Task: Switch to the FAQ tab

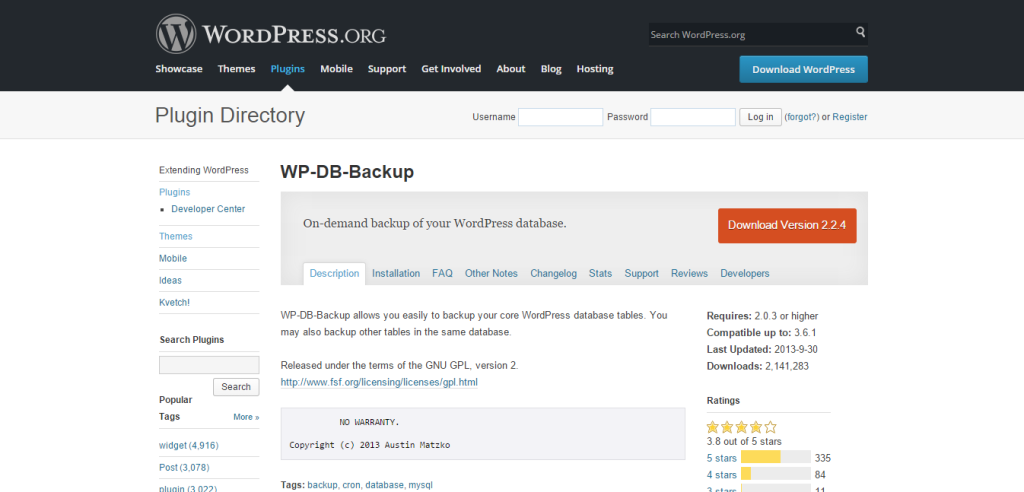Action: coord(442,274)
